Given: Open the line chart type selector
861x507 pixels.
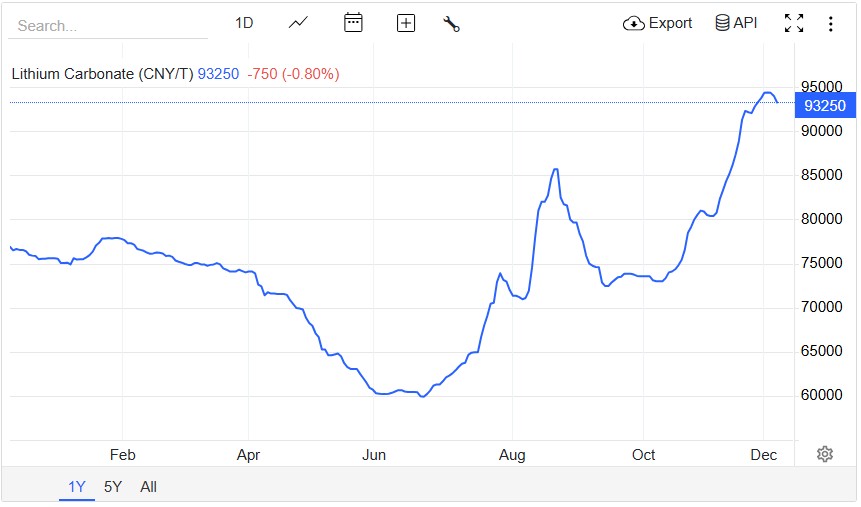Looking at the screenshot, I should (298, 23).
